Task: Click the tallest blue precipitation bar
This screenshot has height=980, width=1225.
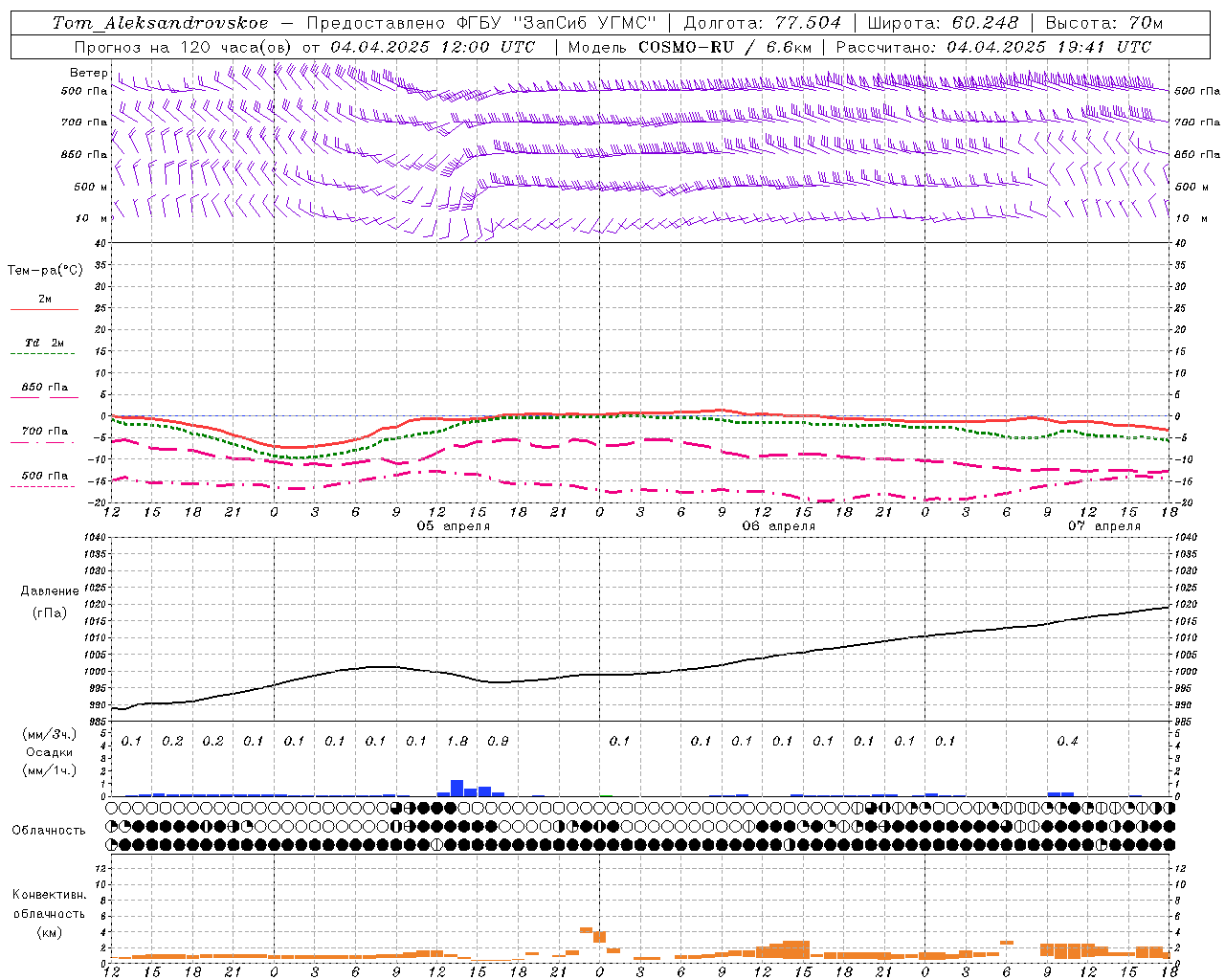Action: tap(457, 789)
